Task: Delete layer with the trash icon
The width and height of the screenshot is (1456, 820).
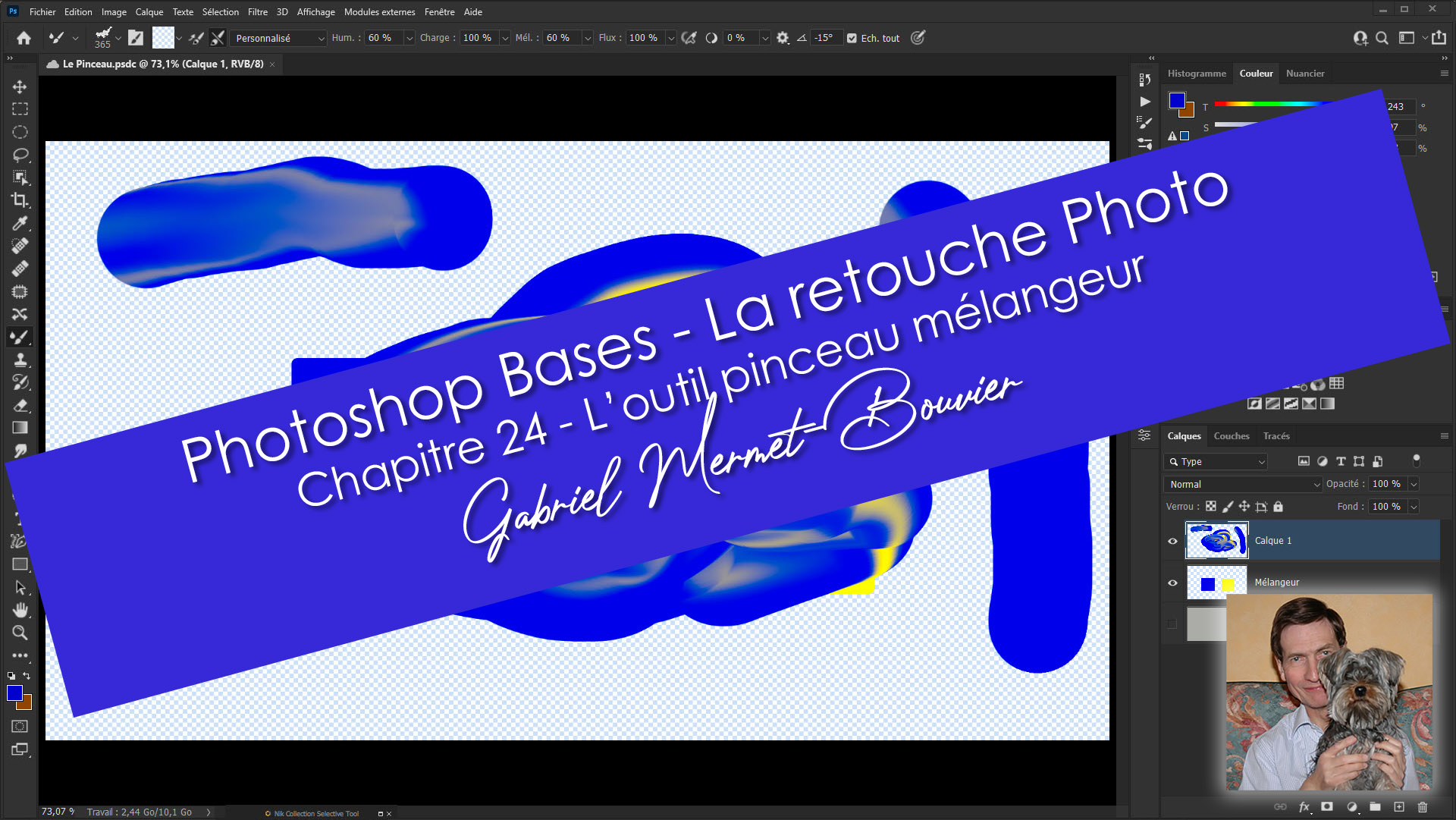Action: pyautogui.click(x=1423, y=807)
